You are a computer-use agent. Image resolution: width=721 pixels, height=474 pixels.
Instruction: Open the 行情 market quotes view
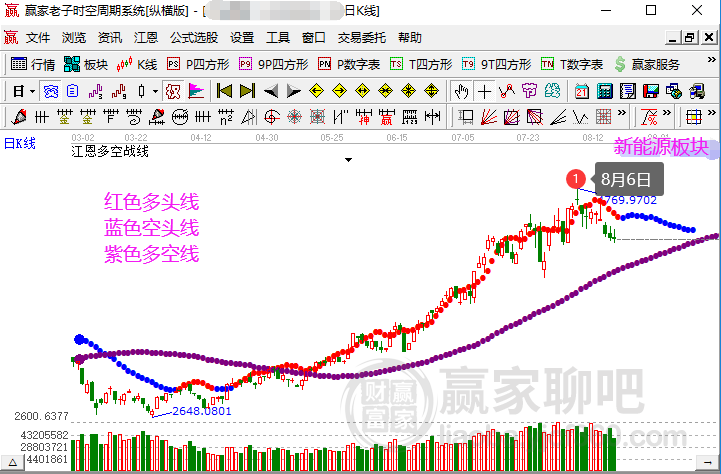tap(33, 64)
